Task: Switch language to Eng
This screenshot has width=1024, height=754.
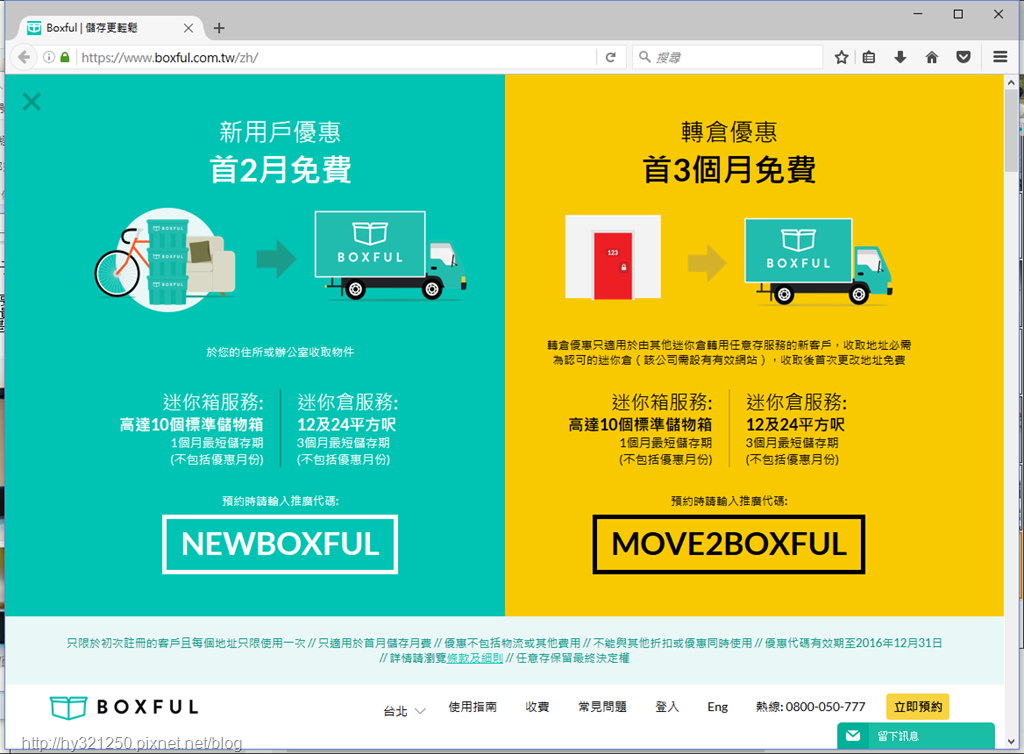Action: pyautogui.click(x=718, y=707)
